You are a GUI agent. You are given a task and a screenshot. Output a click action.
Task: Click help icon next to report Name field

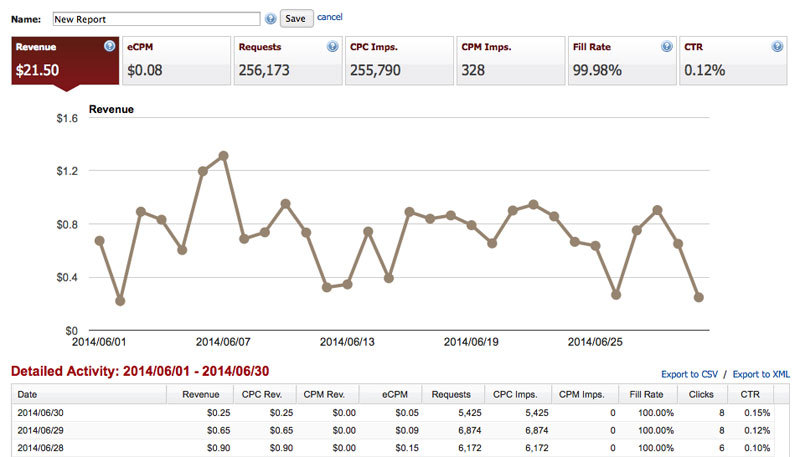[x=270, y=19]
